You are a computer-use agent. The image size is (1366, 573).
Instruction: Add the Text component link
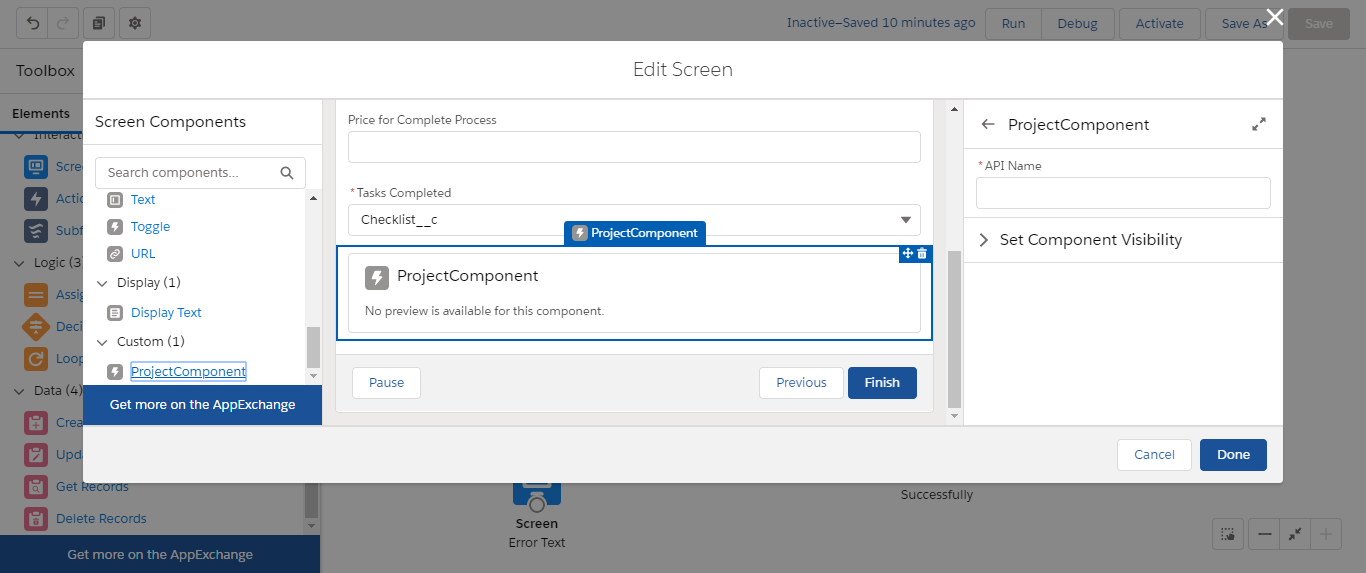[x=143, y=200]
